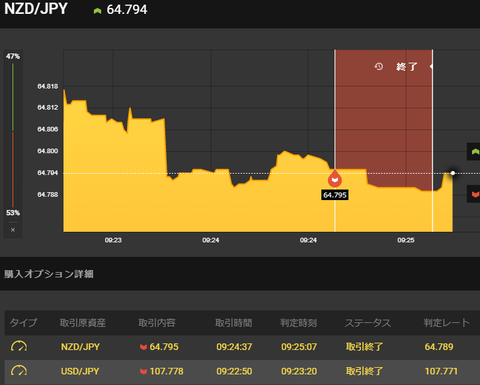
Task: Click the history clock icon next to 終了
Action: (x=379, y=67)
